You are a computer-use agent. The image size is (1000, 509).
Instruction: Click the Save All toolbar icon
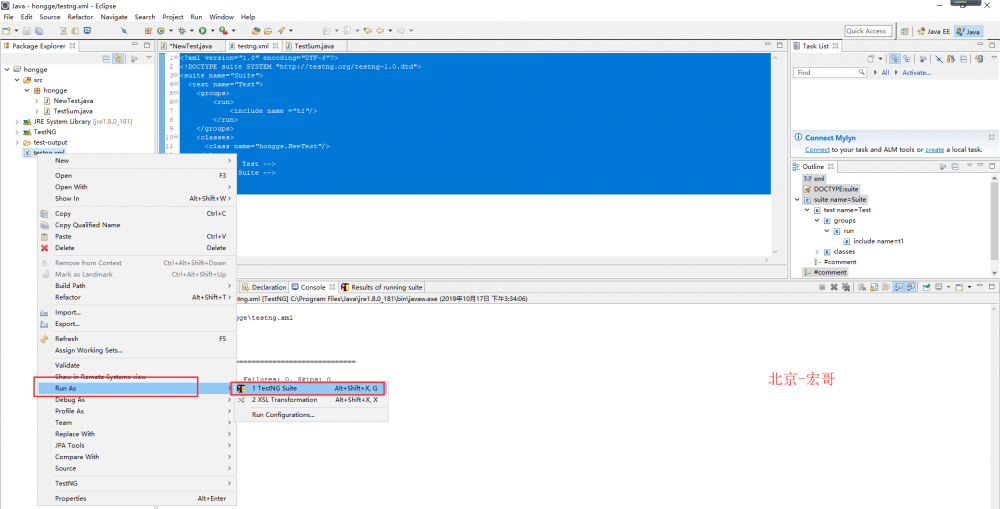click(39, 30)
